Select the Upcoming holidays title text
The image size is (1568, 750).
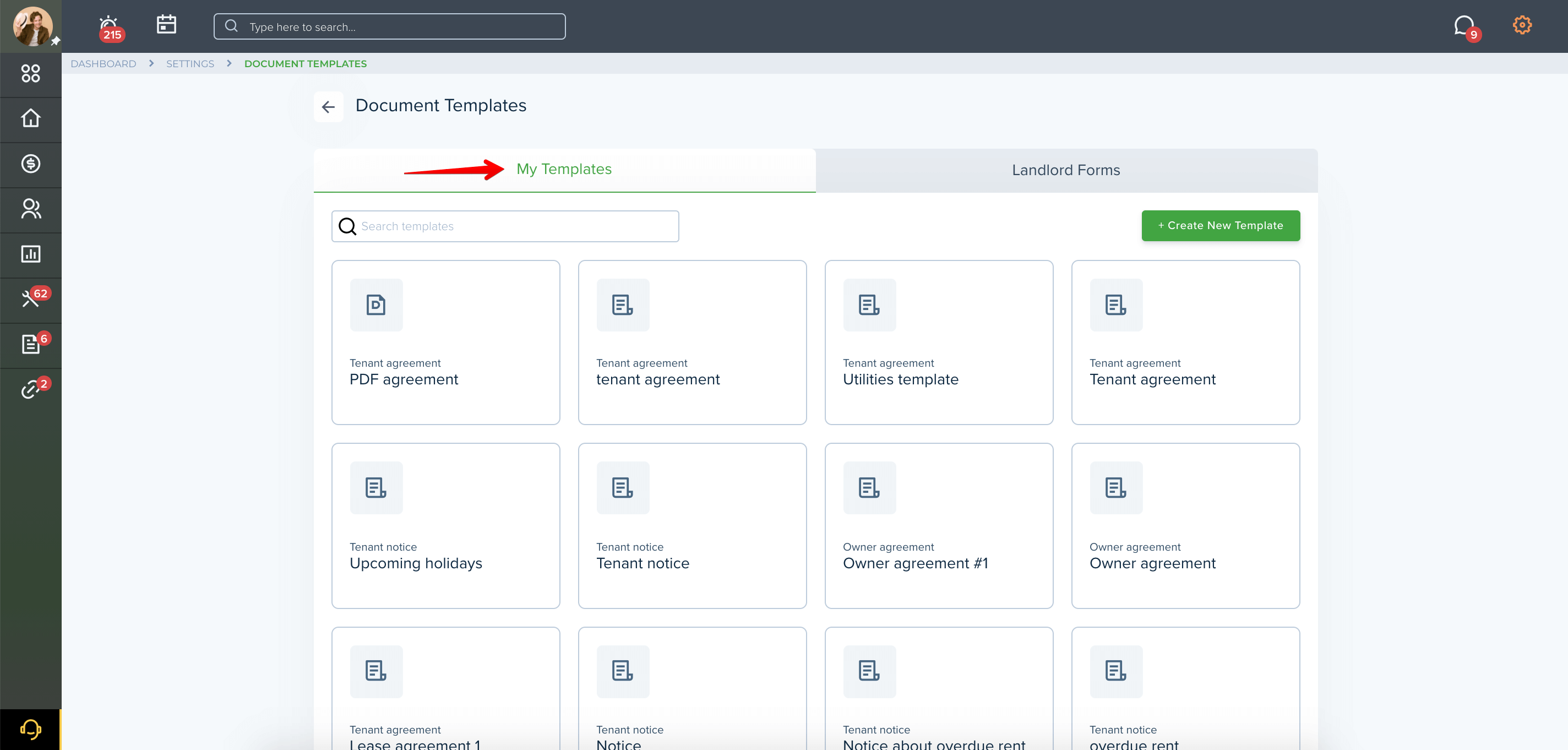[416, 564]
